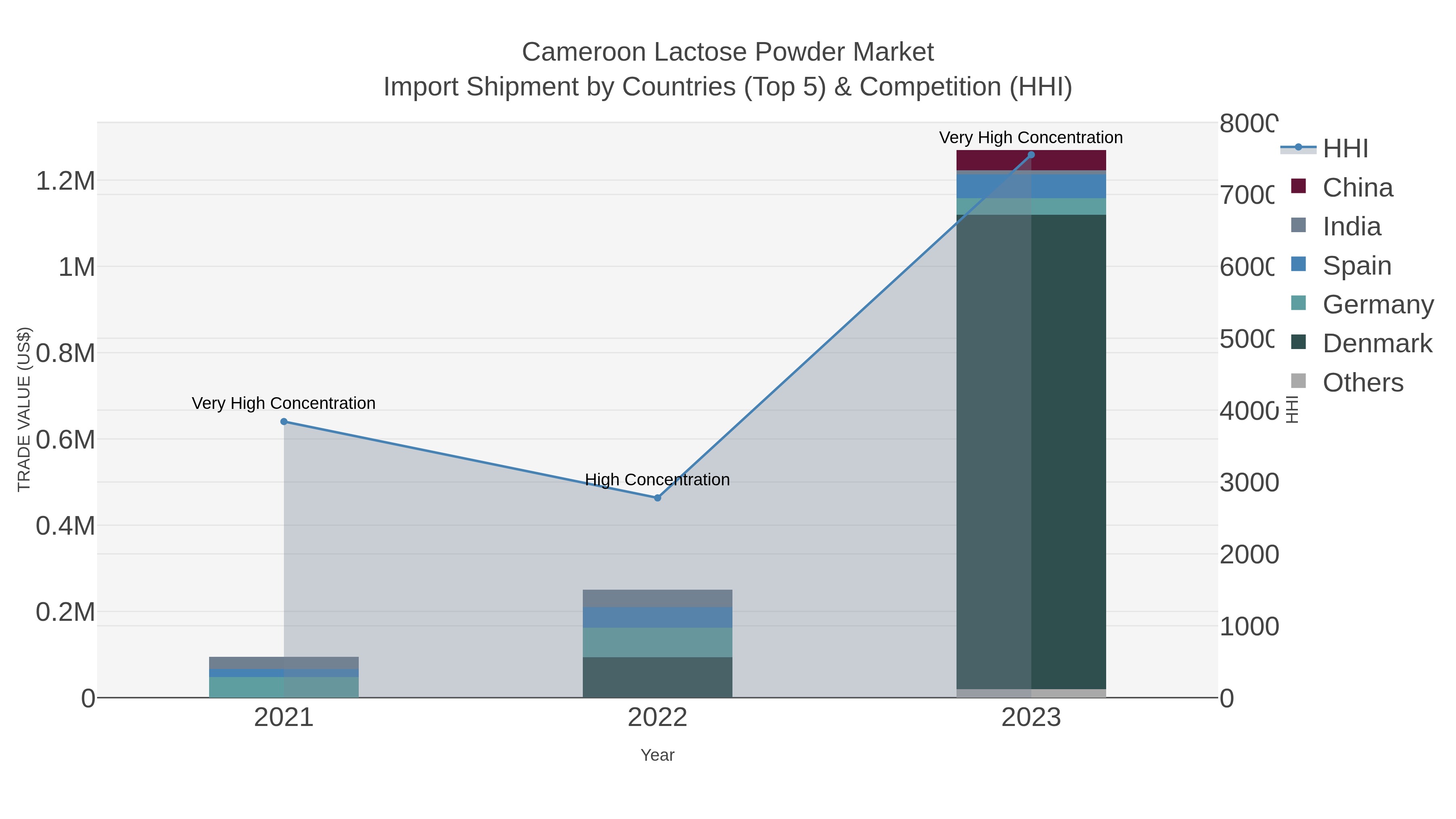Click the 'Cameroon Lactose Powder Market' title
Screen dimensions: 1456x819
(x=728, y=52)
